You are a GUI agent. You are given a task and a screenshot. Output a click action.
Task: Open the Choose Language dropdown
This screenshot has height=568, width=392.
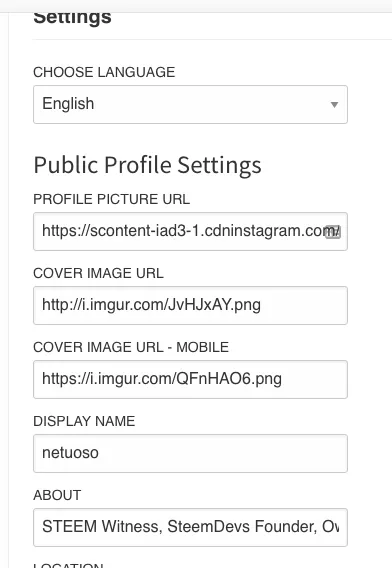tap(190, 104)
